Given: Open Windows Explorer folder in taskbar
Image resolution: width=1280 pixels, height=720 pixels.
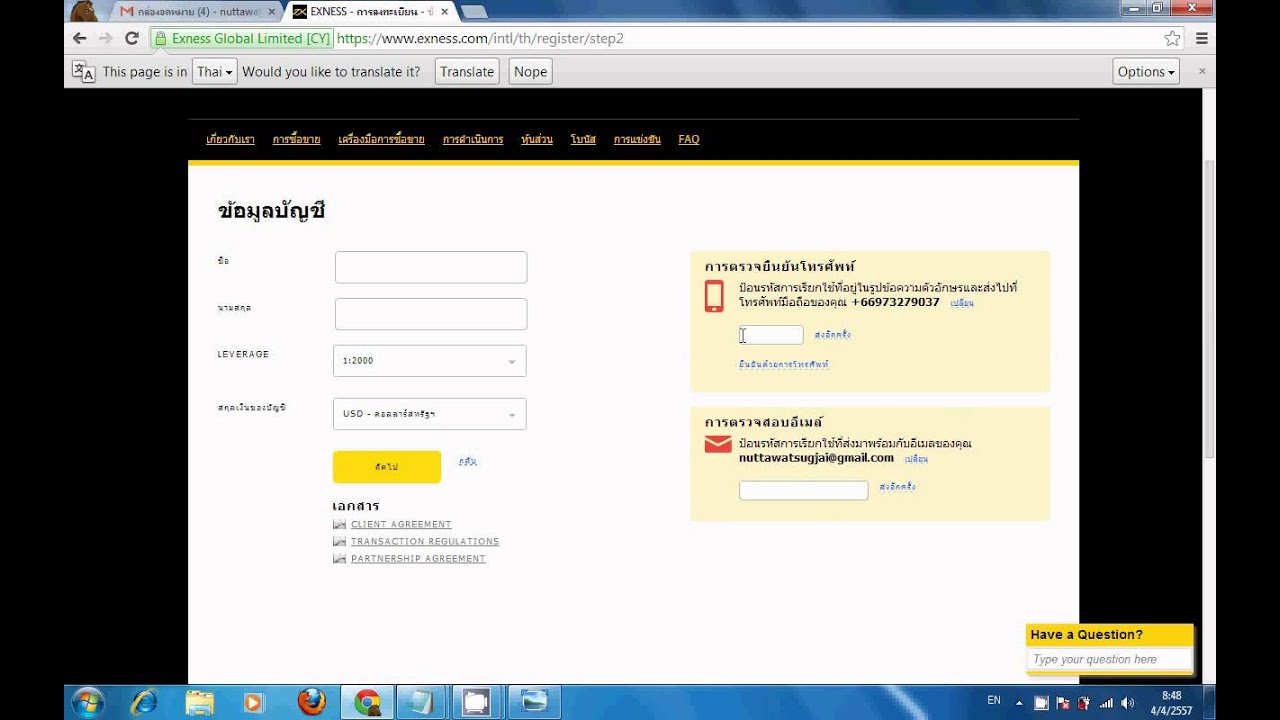Looking at the screenshot, I should point(199,702).
